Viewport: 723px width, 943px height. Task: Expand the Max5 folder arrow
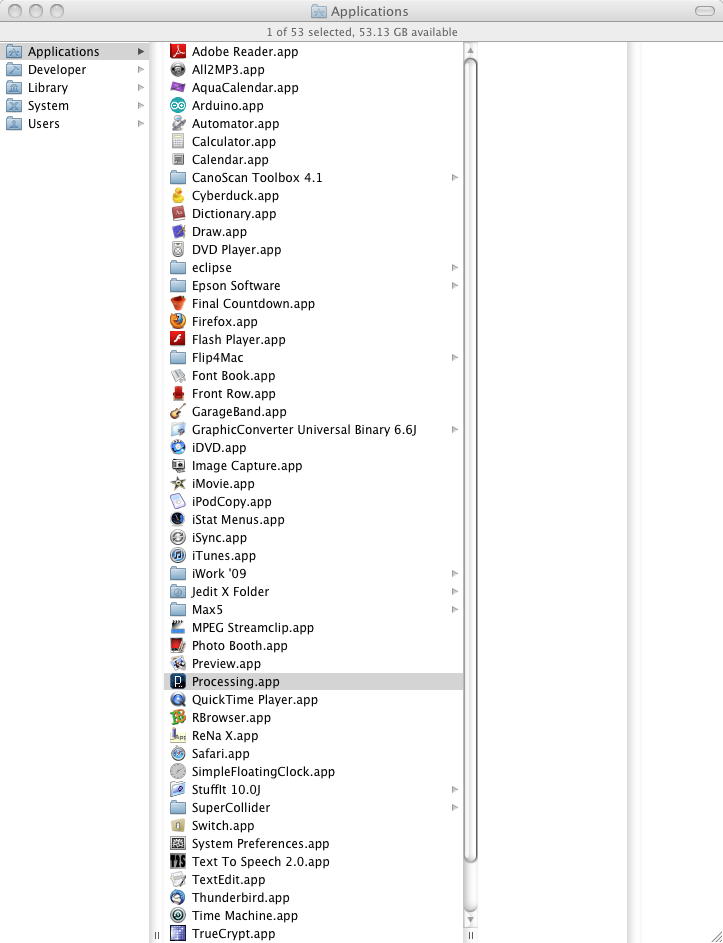(455, 609)
